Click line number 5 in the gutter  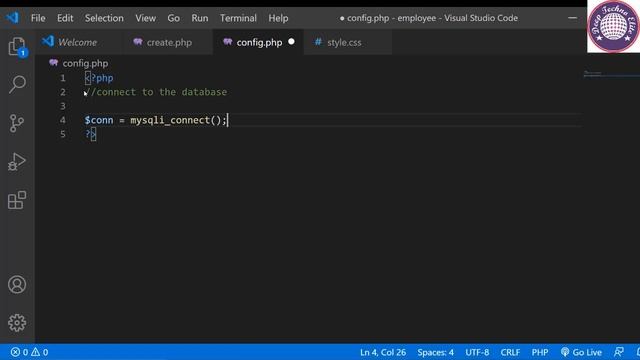pyautogui.click(x=63, y=134)
